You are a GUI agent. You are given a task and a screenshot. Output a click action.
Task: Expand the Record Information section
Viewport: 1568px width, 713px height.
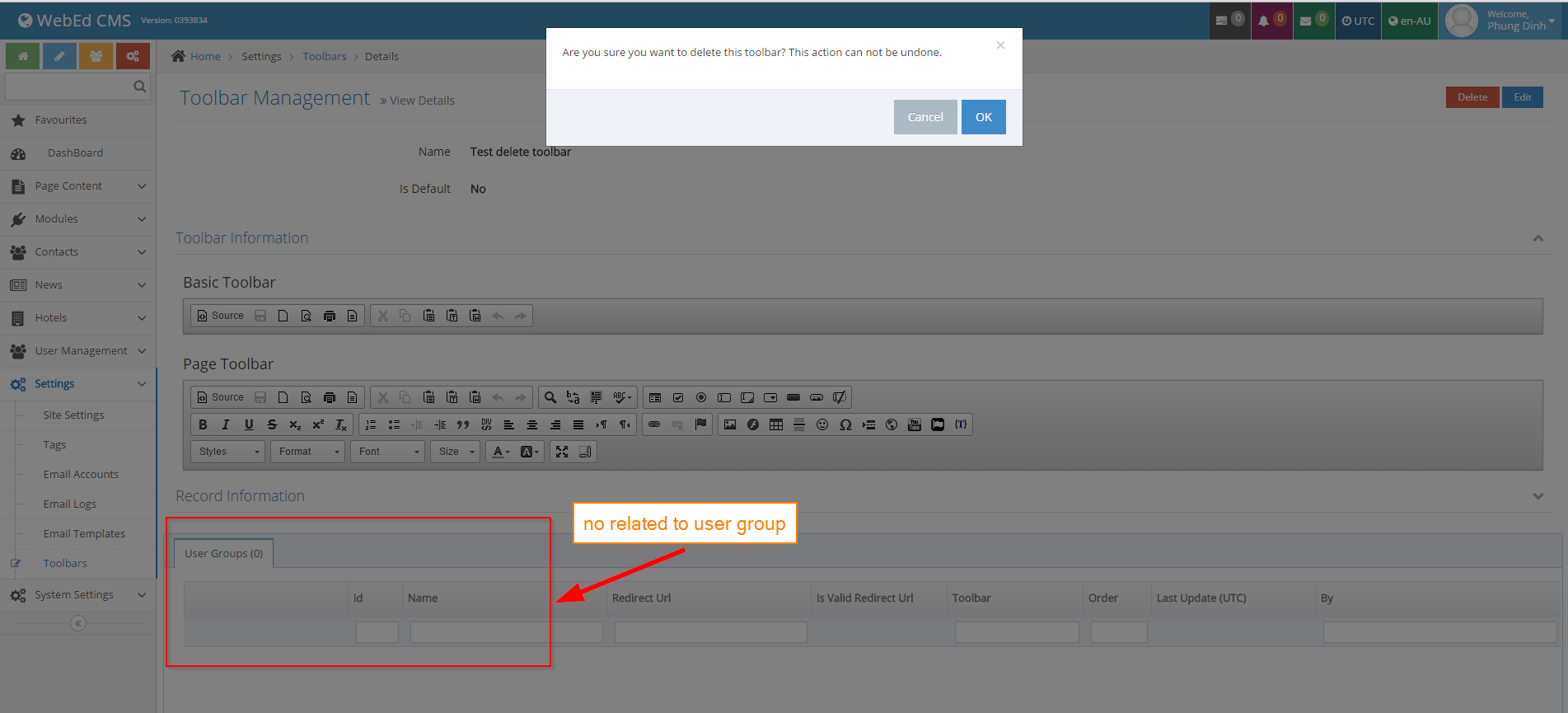click(x=1538, y=496)
